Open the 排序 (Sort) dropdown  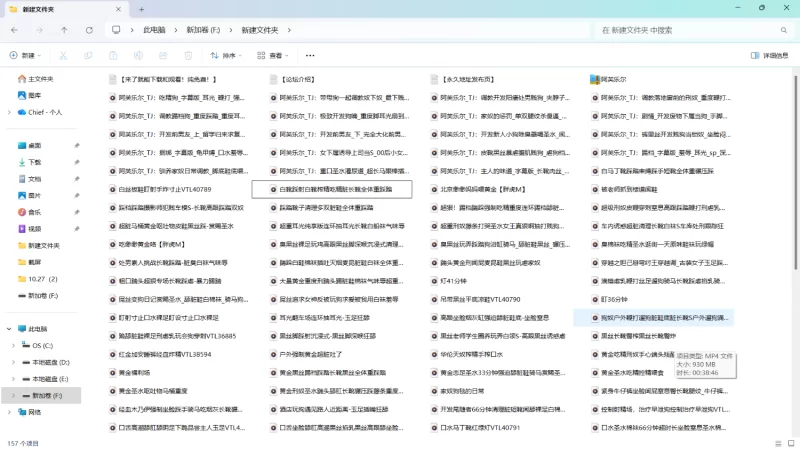pos(226,55)
